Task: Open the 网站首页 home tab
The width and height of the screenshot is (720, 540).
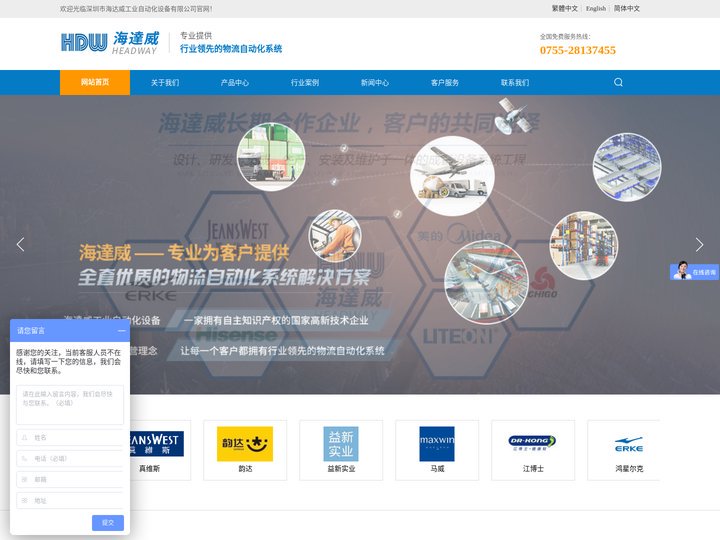Action: (95, 82)
